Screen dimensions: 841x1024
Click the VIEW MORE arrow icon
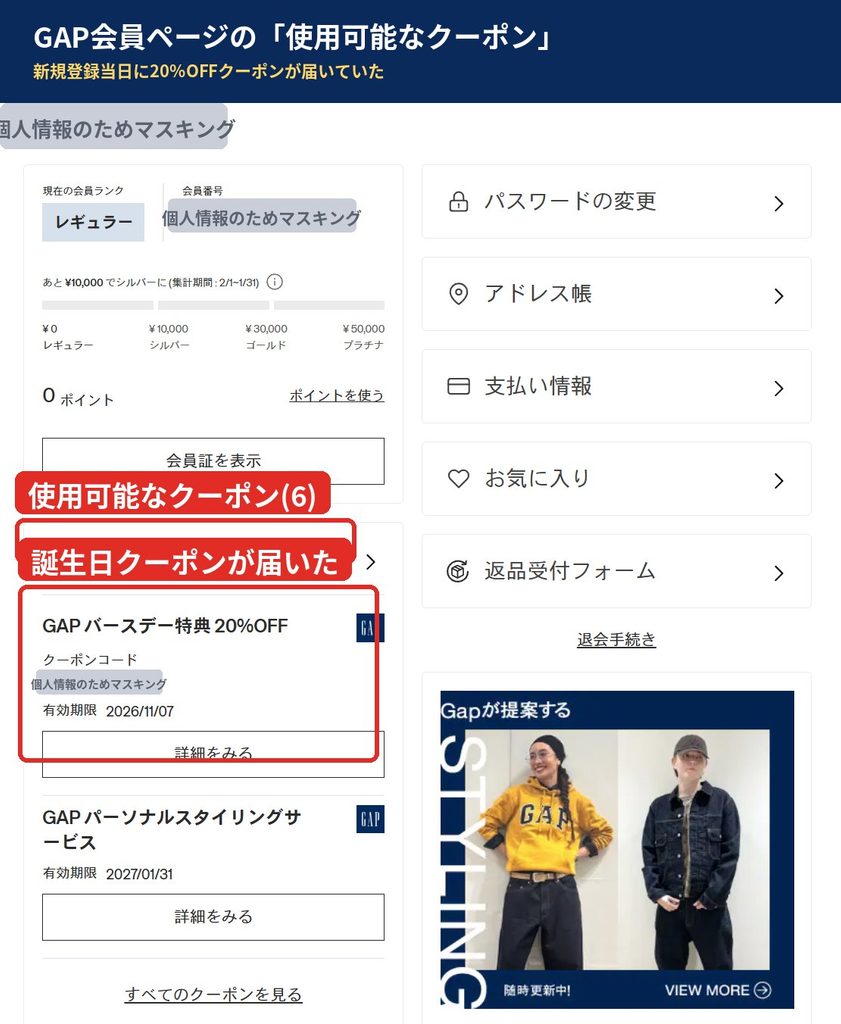point(762,990)
